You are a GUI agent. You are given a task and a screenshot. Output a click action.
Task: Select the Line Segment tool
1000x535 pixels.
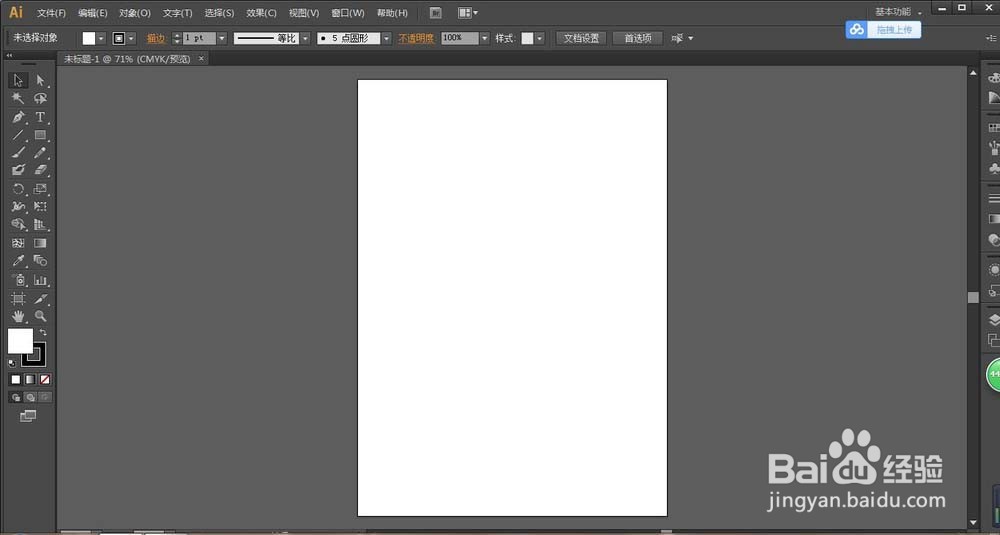(18, 135)
